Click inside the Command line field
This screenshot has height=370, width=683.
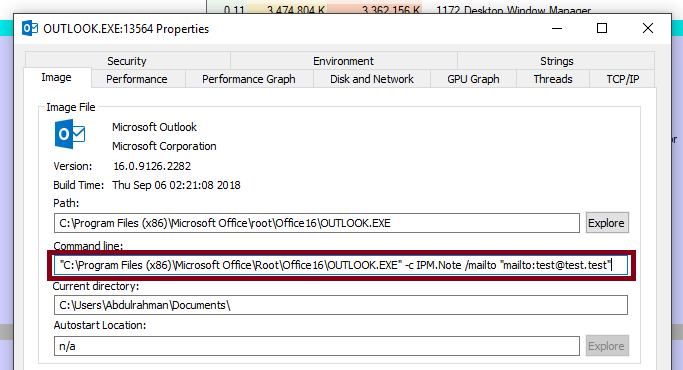(x=341, y=265)
